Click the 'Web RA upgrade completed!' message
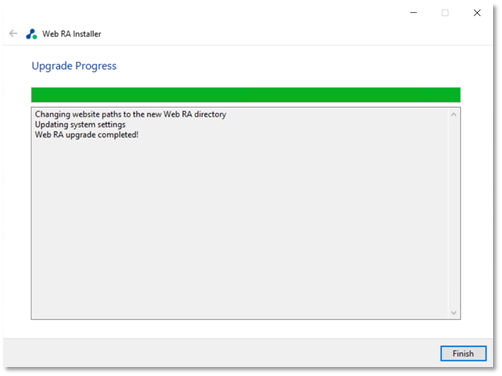This screenshot has height=376, width=502. tap(87, 135)
